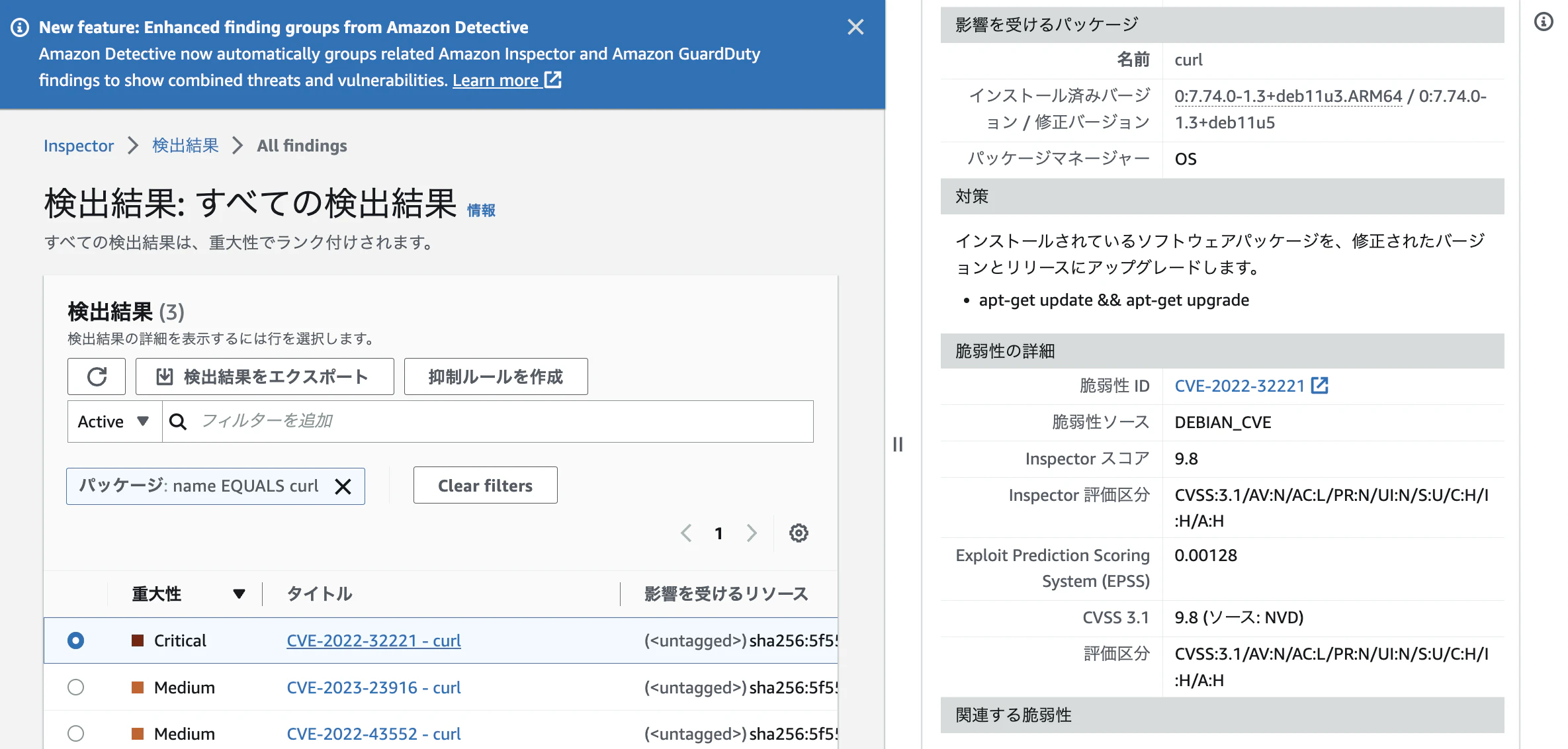Dismiss the Enhanced finding groups banner
The width and height of the screenshot is (1568, 749).
(855, 27)
